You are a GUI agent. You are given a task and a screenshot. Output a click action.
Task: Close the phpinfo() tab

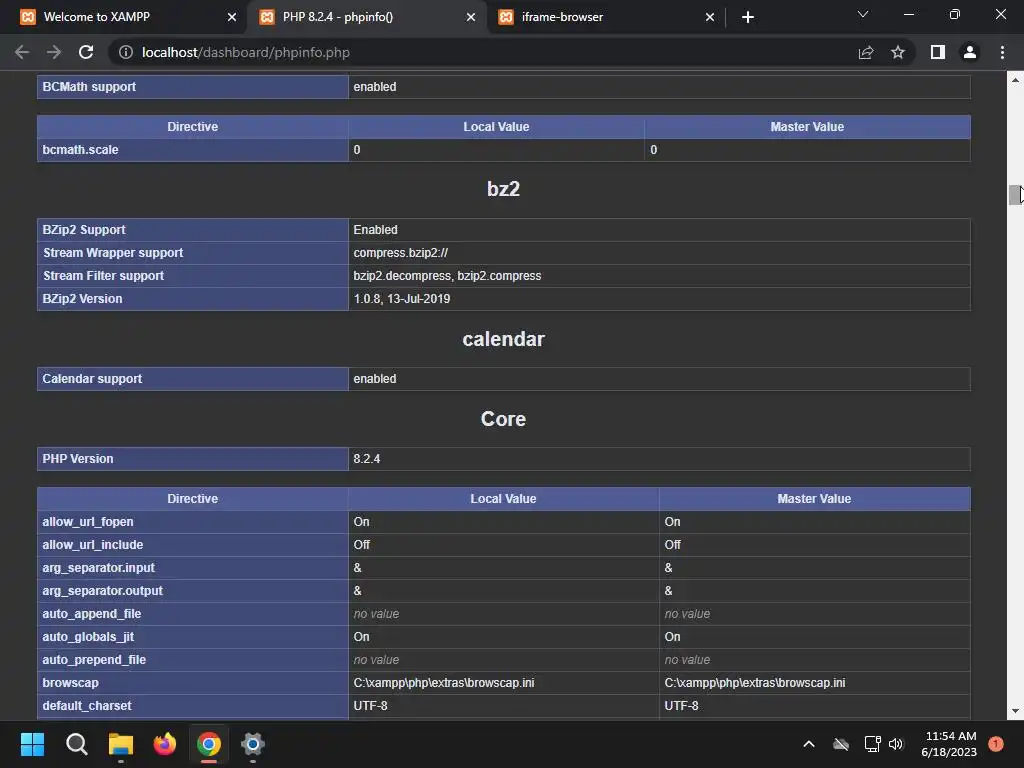pyautogui.click(x=471, y=17)
